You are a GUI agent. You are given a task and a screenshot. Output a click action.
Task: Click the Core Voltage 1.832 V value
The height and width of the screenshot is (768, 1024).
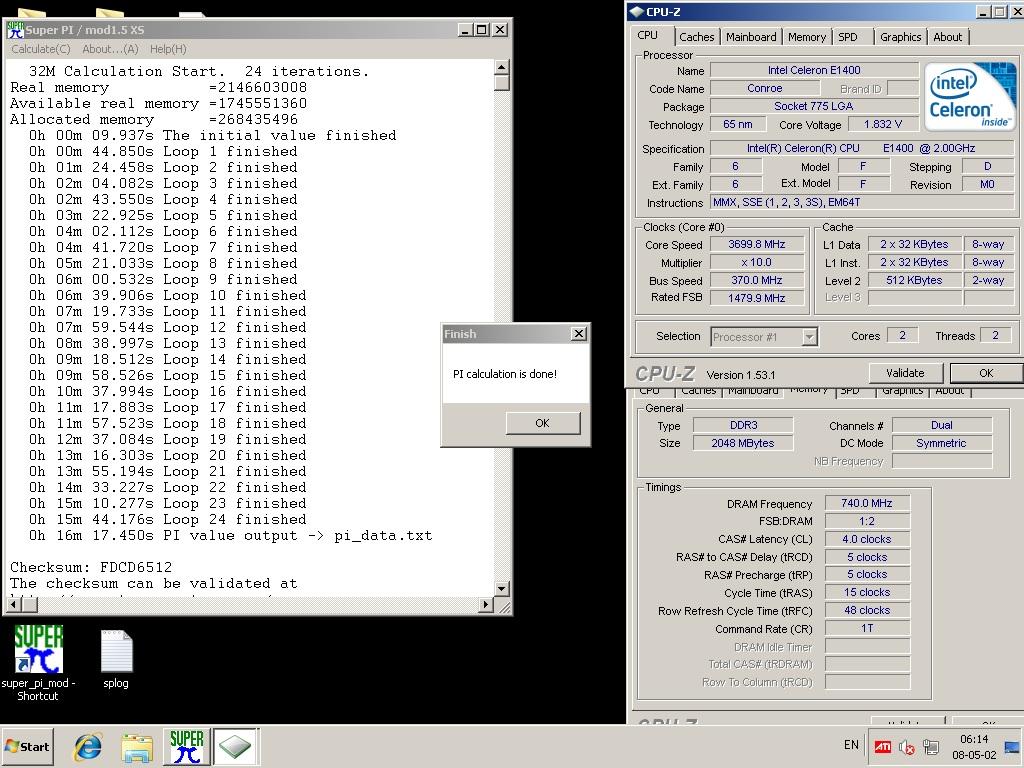point(883,124)
